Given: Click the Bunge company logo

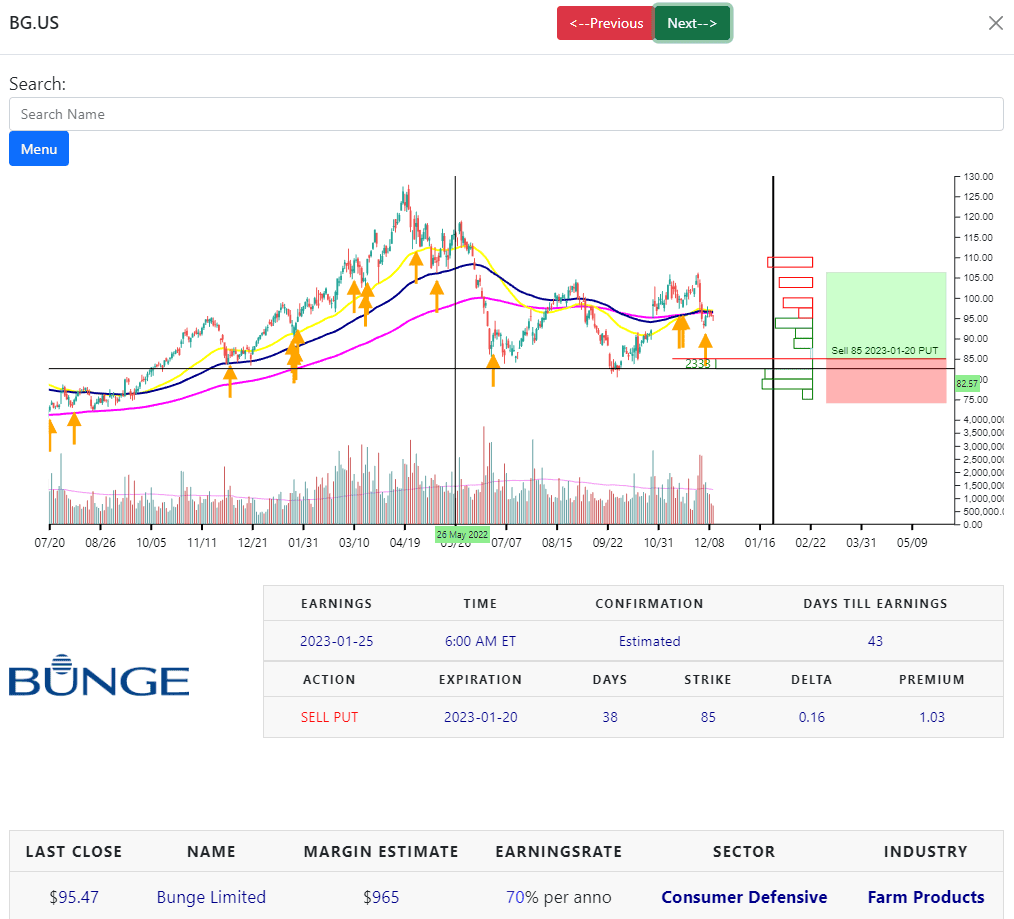Looking at the screenshot, I should click(99, 675).
